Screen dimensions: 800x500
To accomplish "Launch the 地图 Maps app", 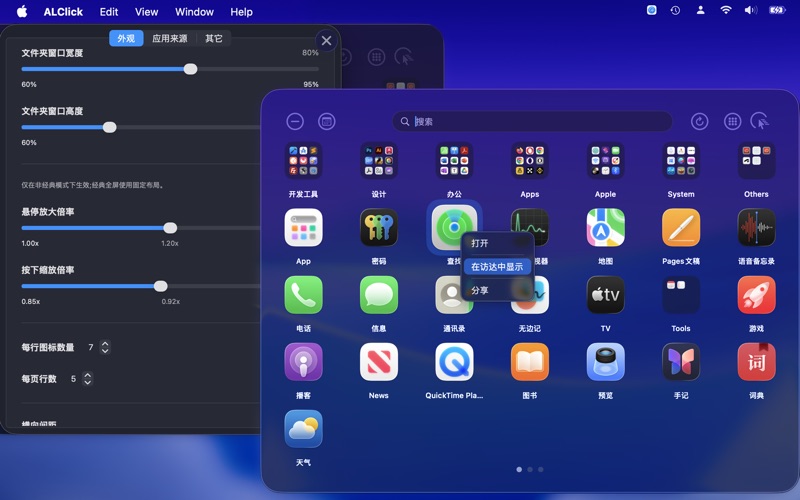I will click(x=605, y=228).
